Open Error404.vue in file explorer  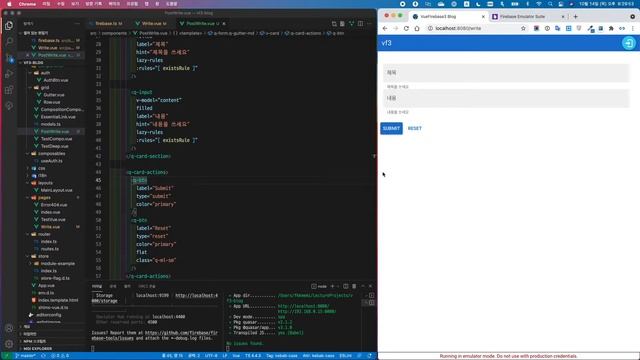click(x=54, y=205)
